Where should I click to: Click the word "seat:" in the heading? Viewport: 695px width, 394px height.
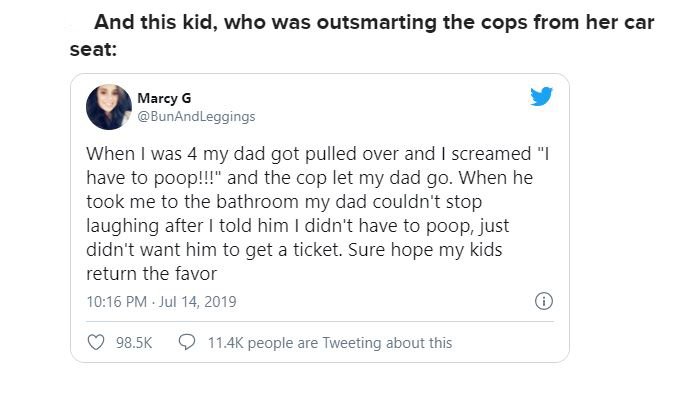[x=93, y=49]
